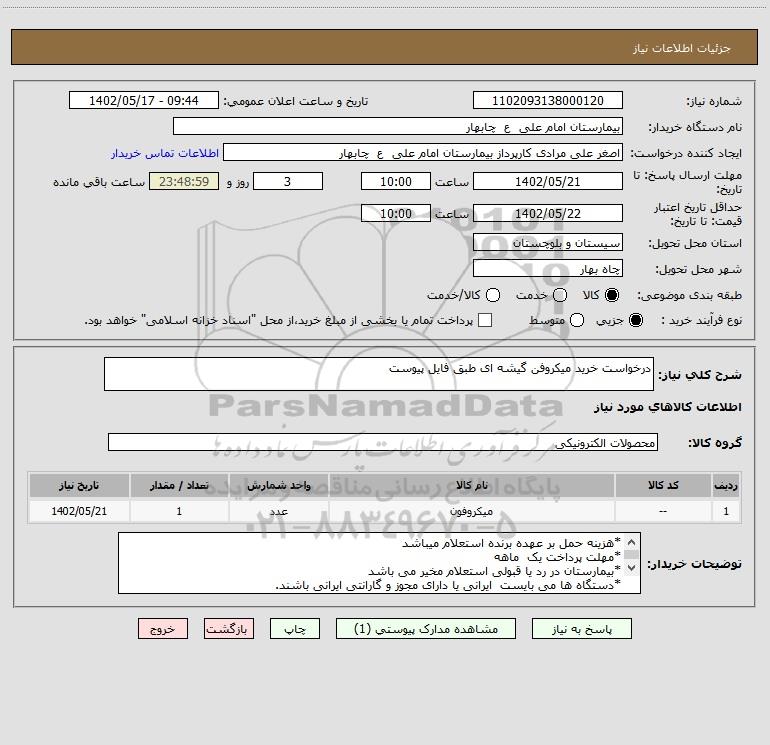770x745 pixels.
Task: Open the اطلاعات تماس خریدار link
Action: coord(165,153)
